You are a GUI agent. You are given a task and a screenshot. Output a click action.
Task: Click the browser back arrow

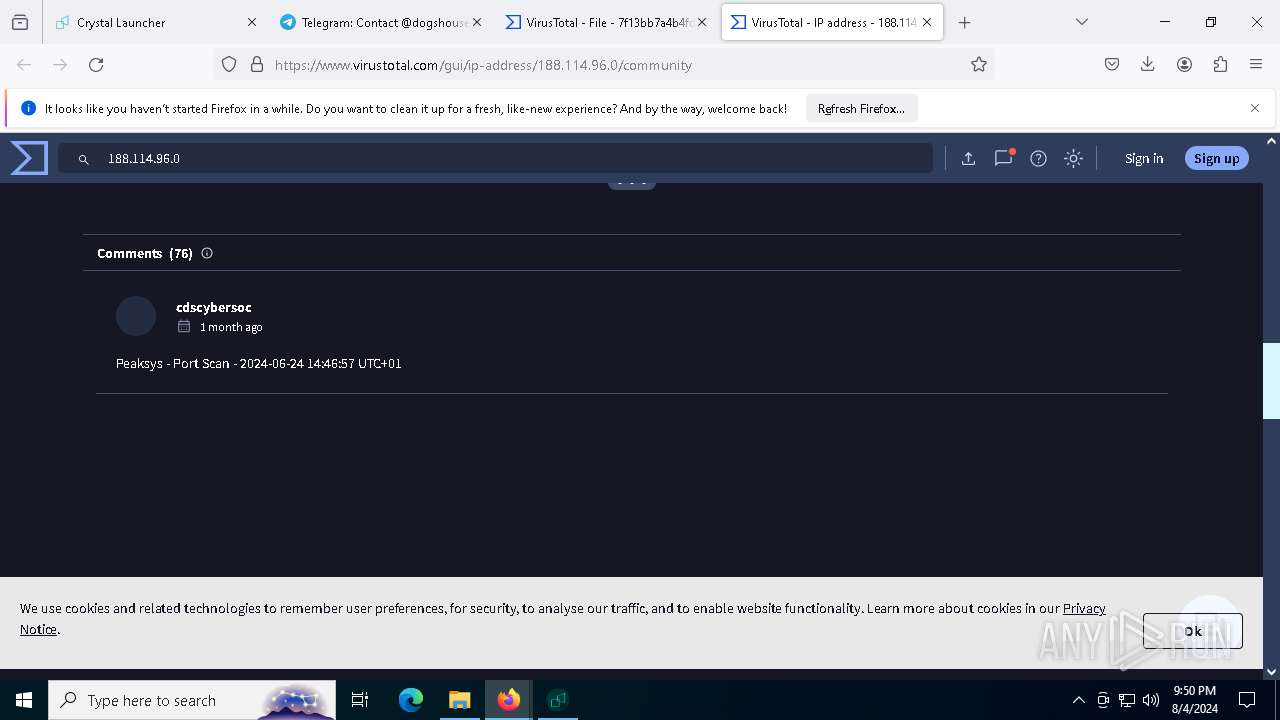coord(24,64)
